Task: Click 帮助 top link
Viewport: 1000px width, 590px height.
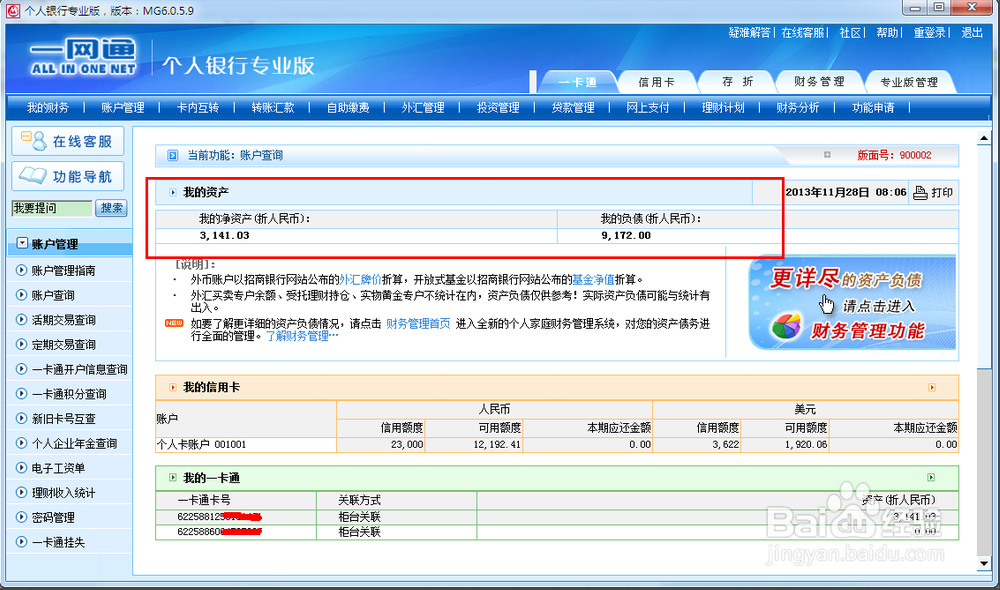Action: tap(887, 33)
